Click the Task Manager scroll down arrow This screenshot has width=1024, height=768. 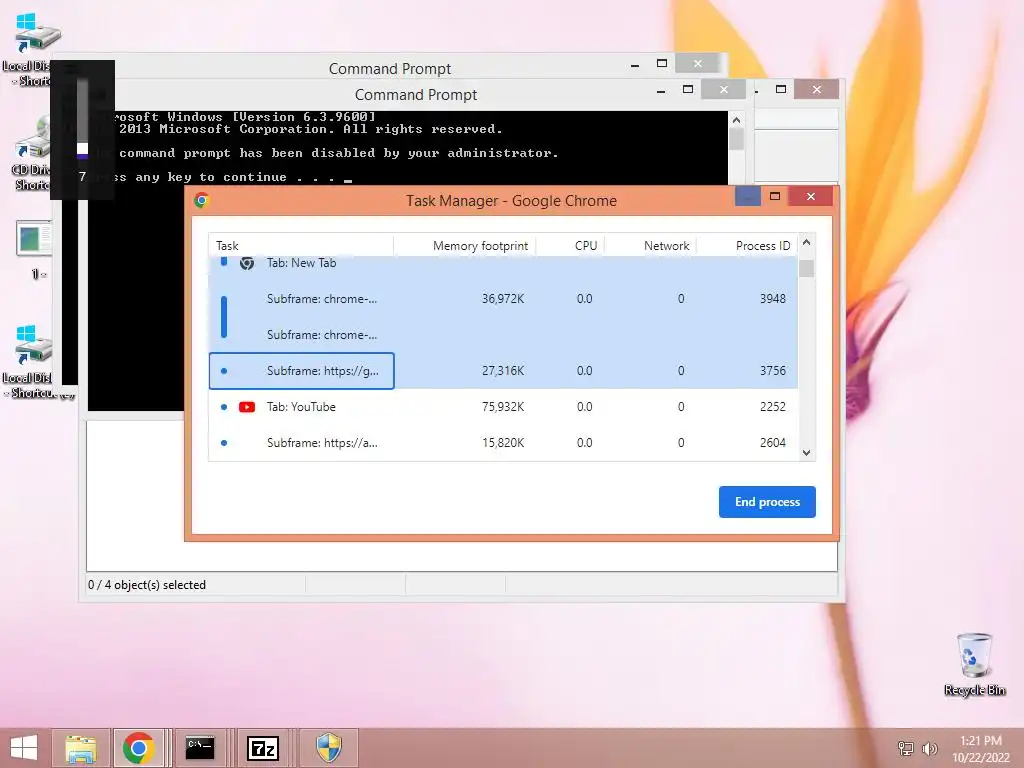coord(807,453)
